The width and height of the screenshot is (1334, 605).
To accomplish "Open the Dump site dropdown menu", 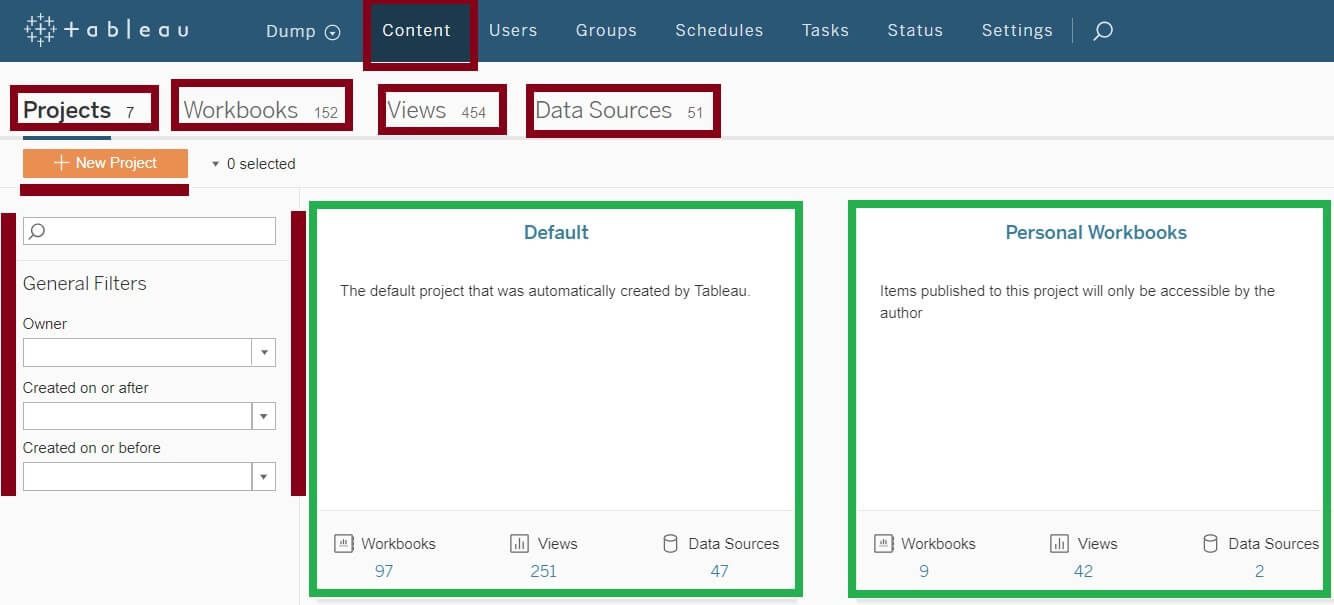I will pos(303,31).
